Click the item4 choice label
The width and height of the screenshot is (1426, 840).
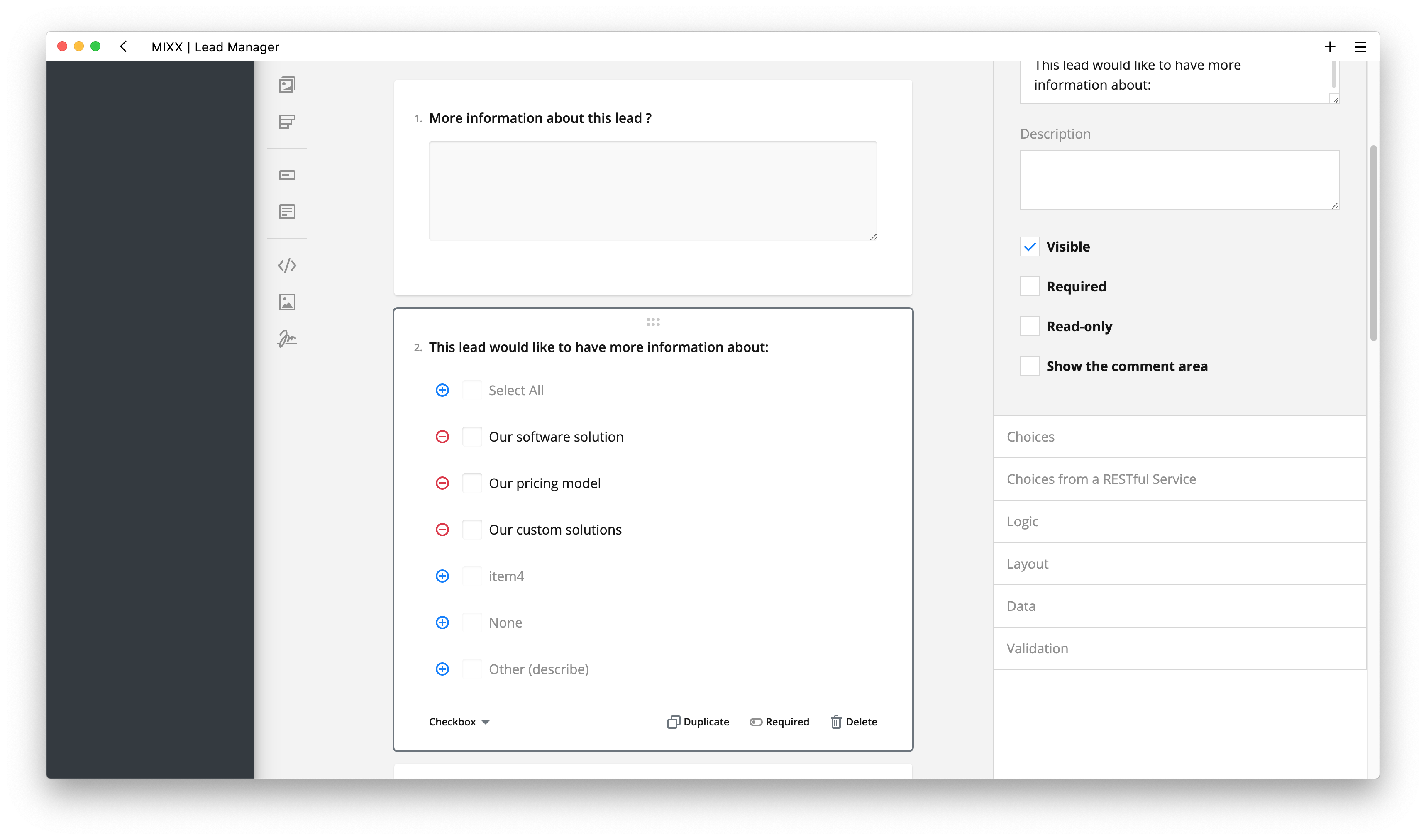click(x=506, y=576)
